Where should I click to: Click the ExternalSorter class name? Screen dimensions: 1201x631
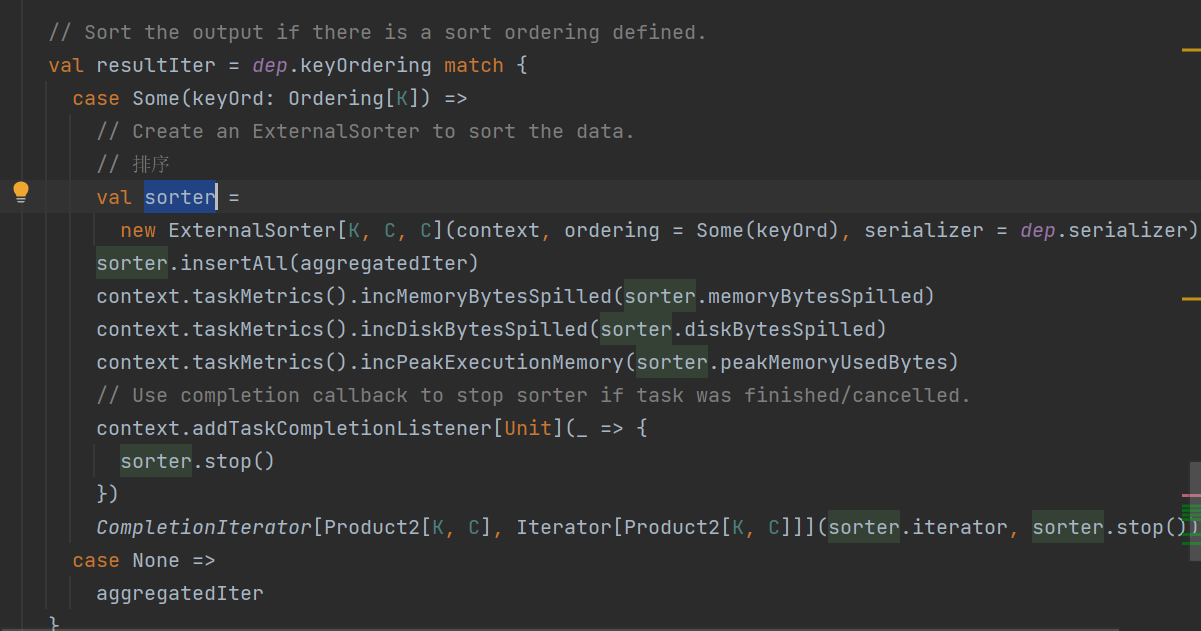pyautogui.click(x=251, y=230)
